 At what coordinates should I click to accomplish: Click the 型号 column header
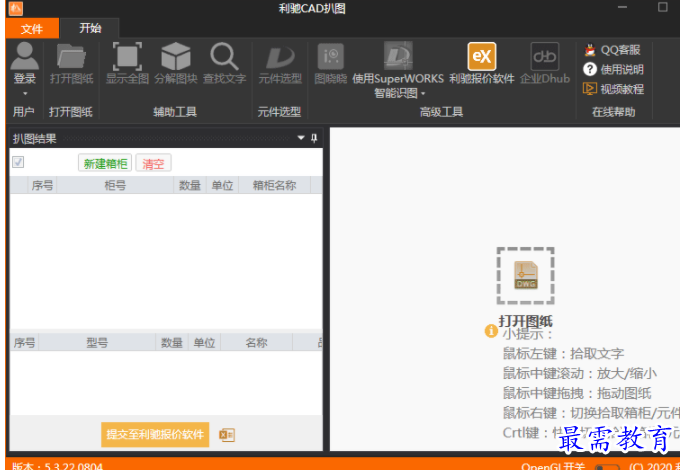point(97,343)
